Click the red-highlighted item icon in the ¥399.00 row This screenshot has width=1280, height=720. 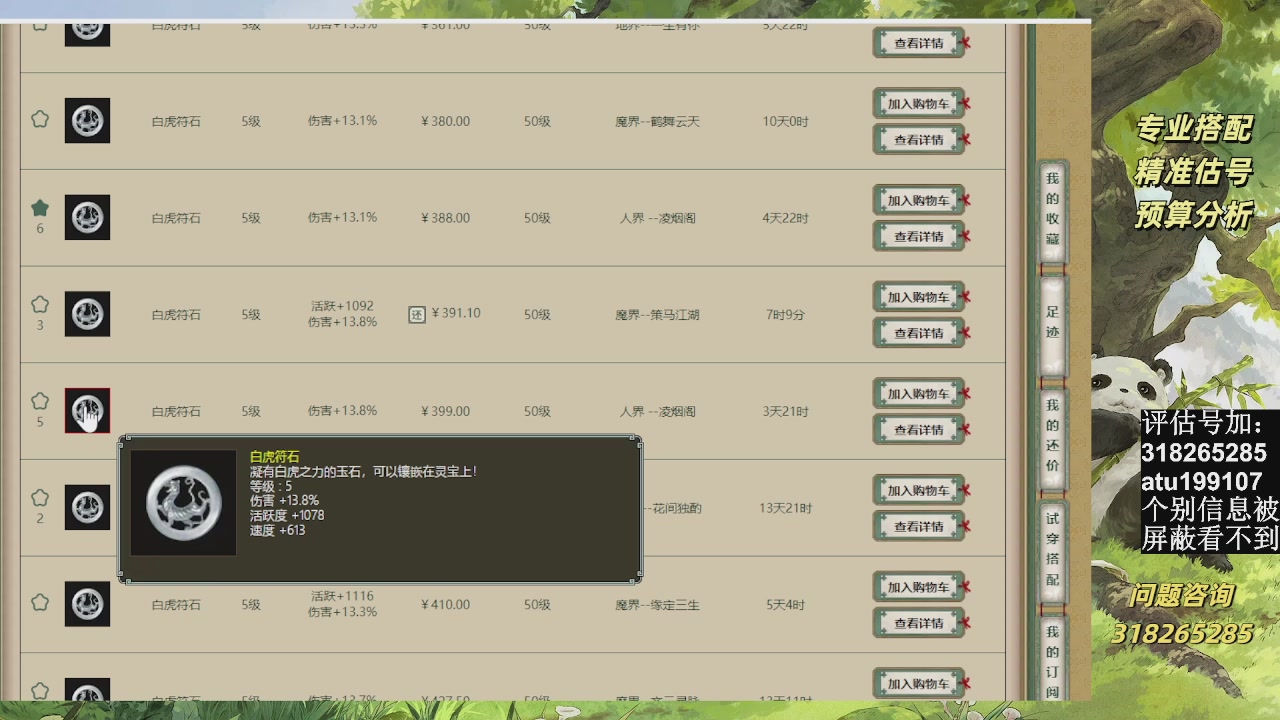87,411
